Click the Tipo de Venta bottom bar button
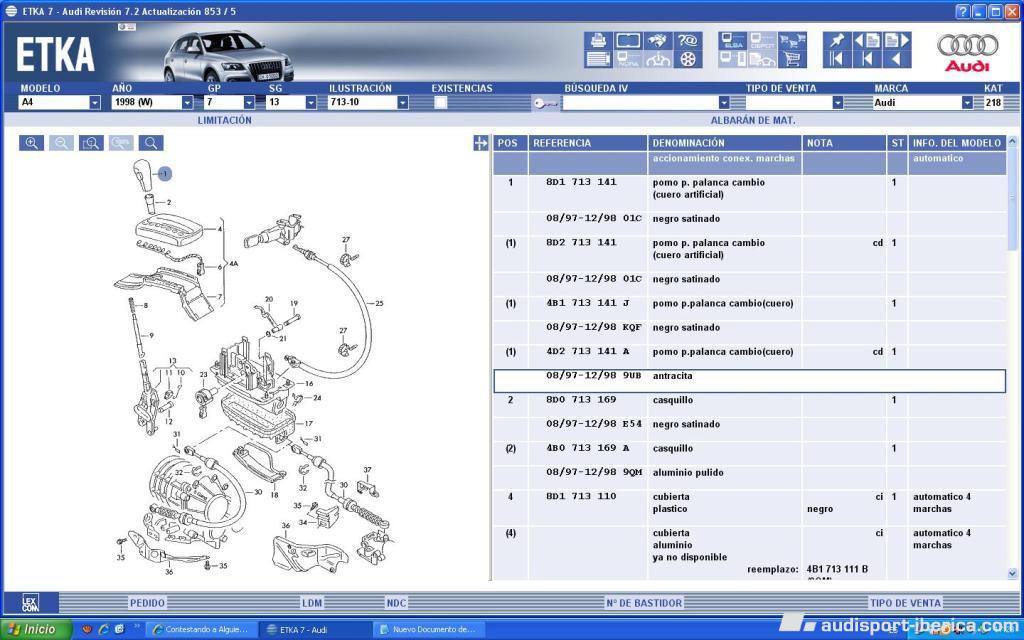Viewport: 1024px width, 640px height. point(904,603)
